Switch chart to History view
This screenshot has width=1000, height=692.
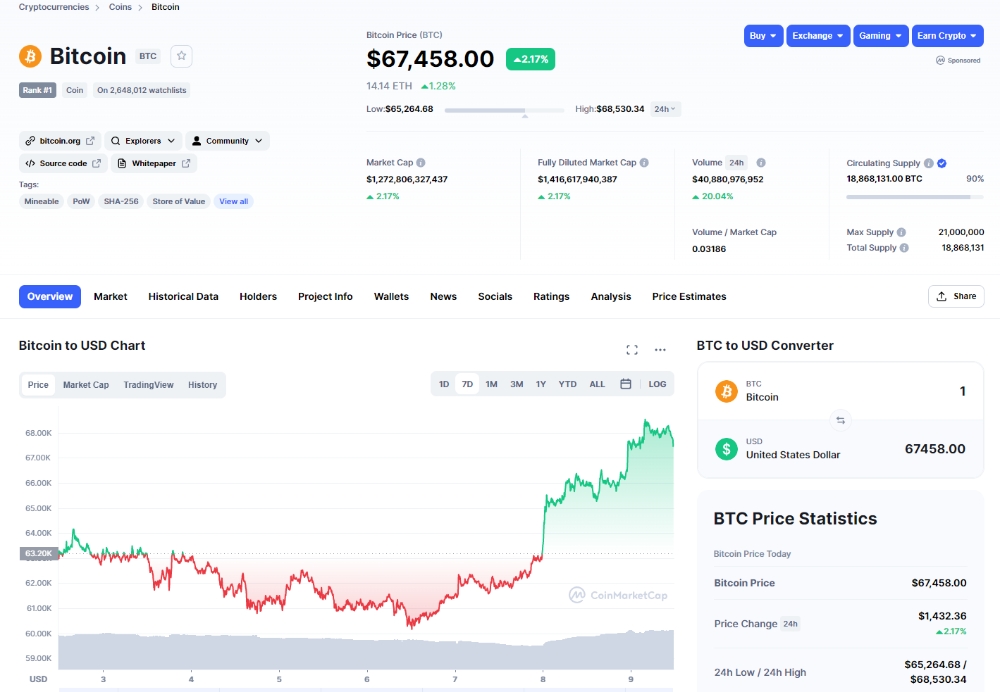point(202,385)
